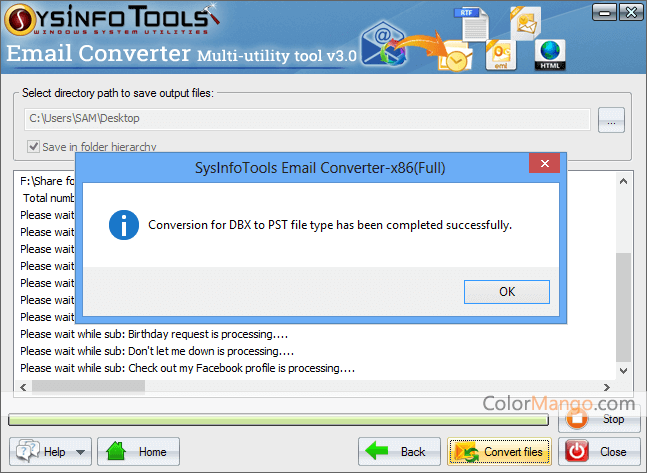Viewport: 647px width, 473px height.
Task: Click the blue email envelope @ icon
Action: click(383, 45)
